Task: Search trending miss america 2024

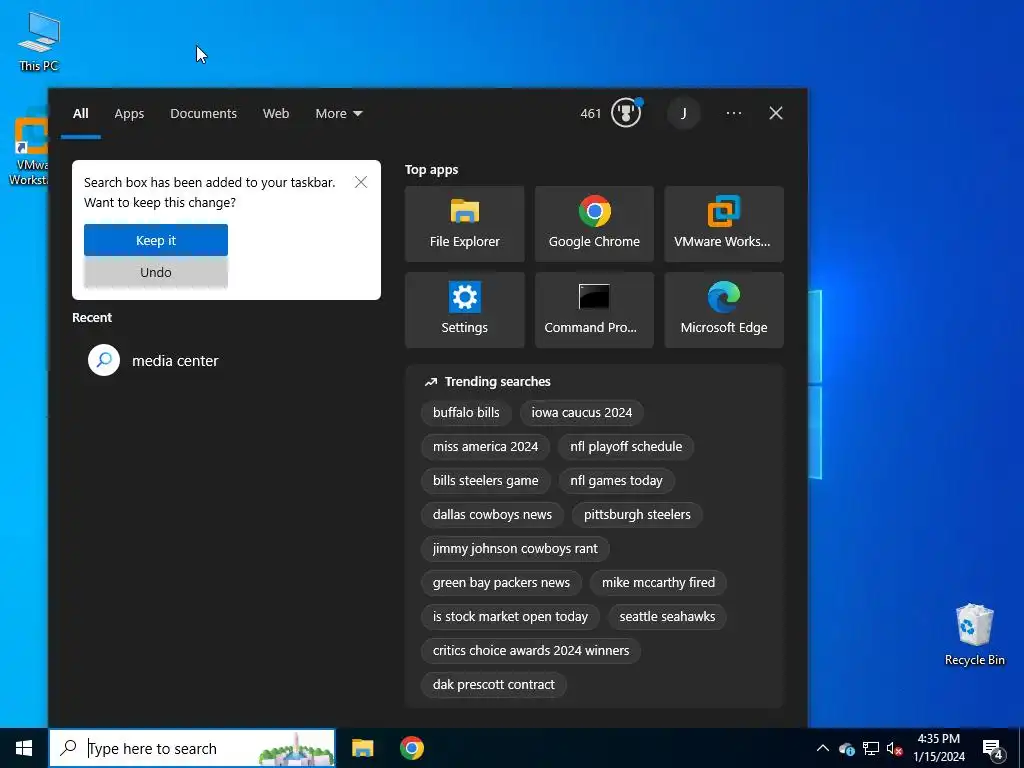Action: click(485, 447)
